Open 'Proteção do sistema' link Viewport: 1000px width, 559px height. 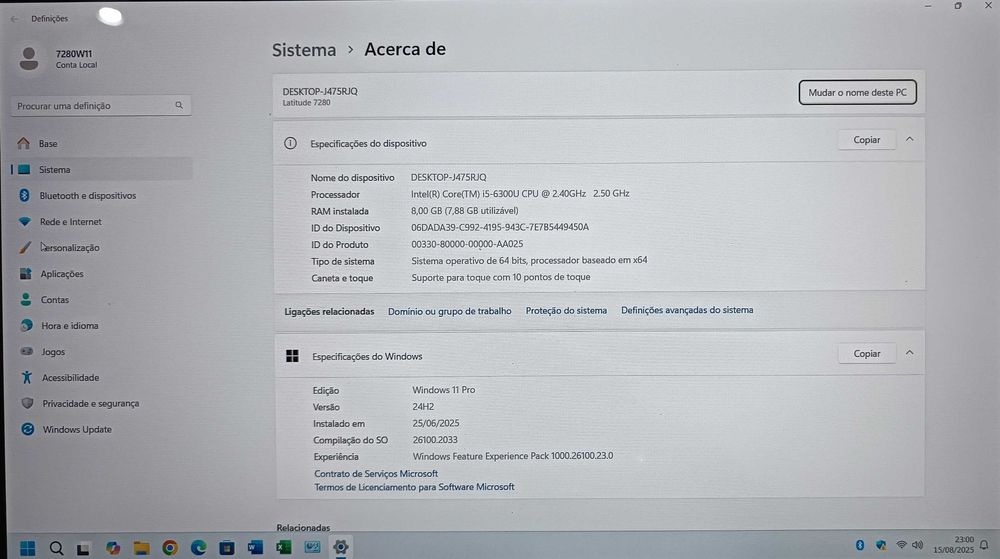point(566,310)
